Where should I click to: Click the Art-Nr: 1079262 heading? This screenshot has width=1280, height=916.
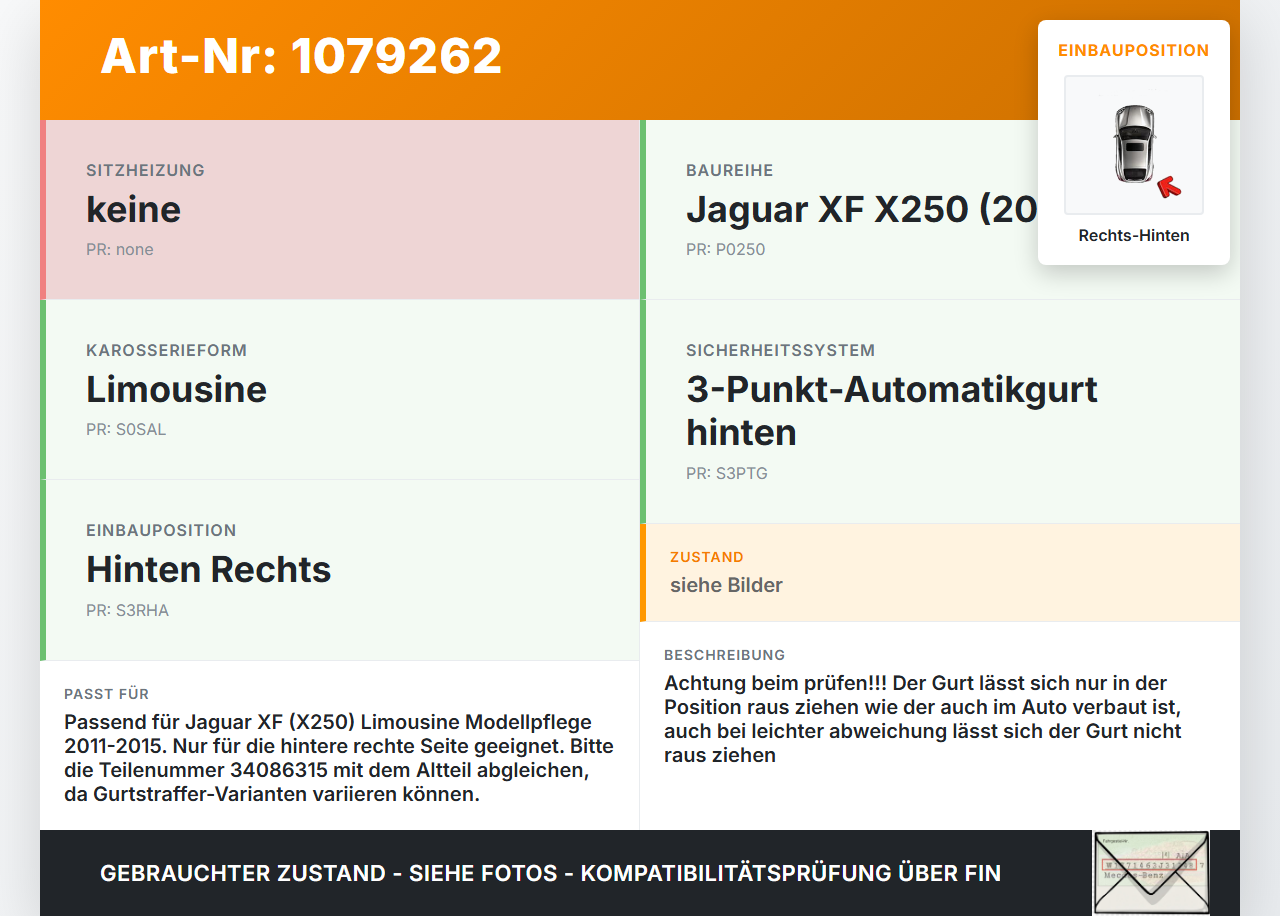click(301, 56)
